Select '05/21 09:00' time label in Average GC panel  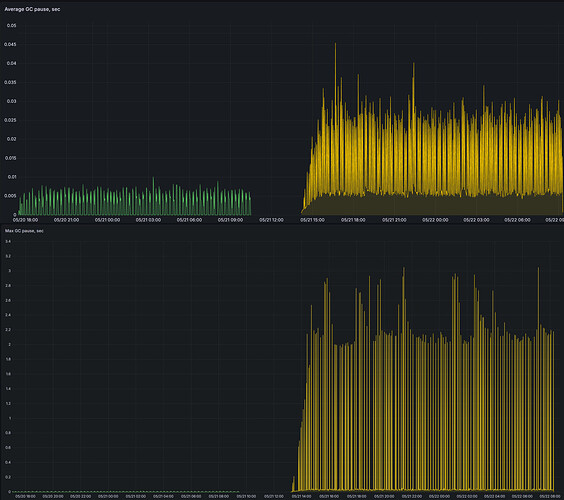tap(230, 220)
